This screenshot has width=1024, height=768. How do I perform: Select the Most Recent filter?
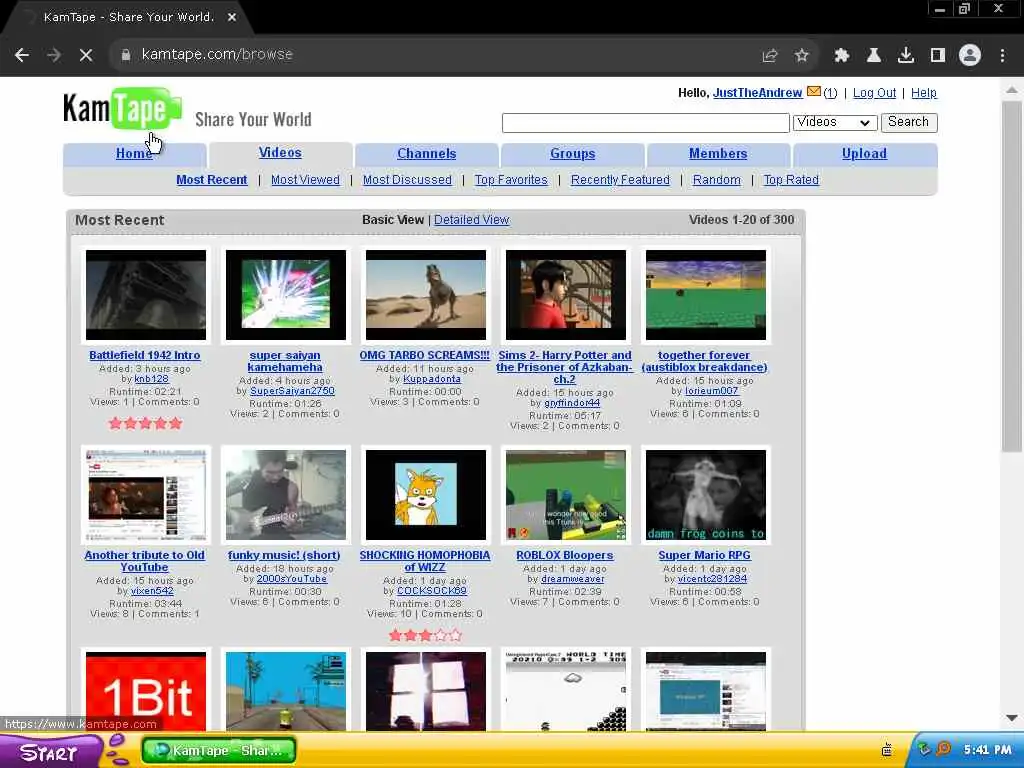click(x=212, y=180)
